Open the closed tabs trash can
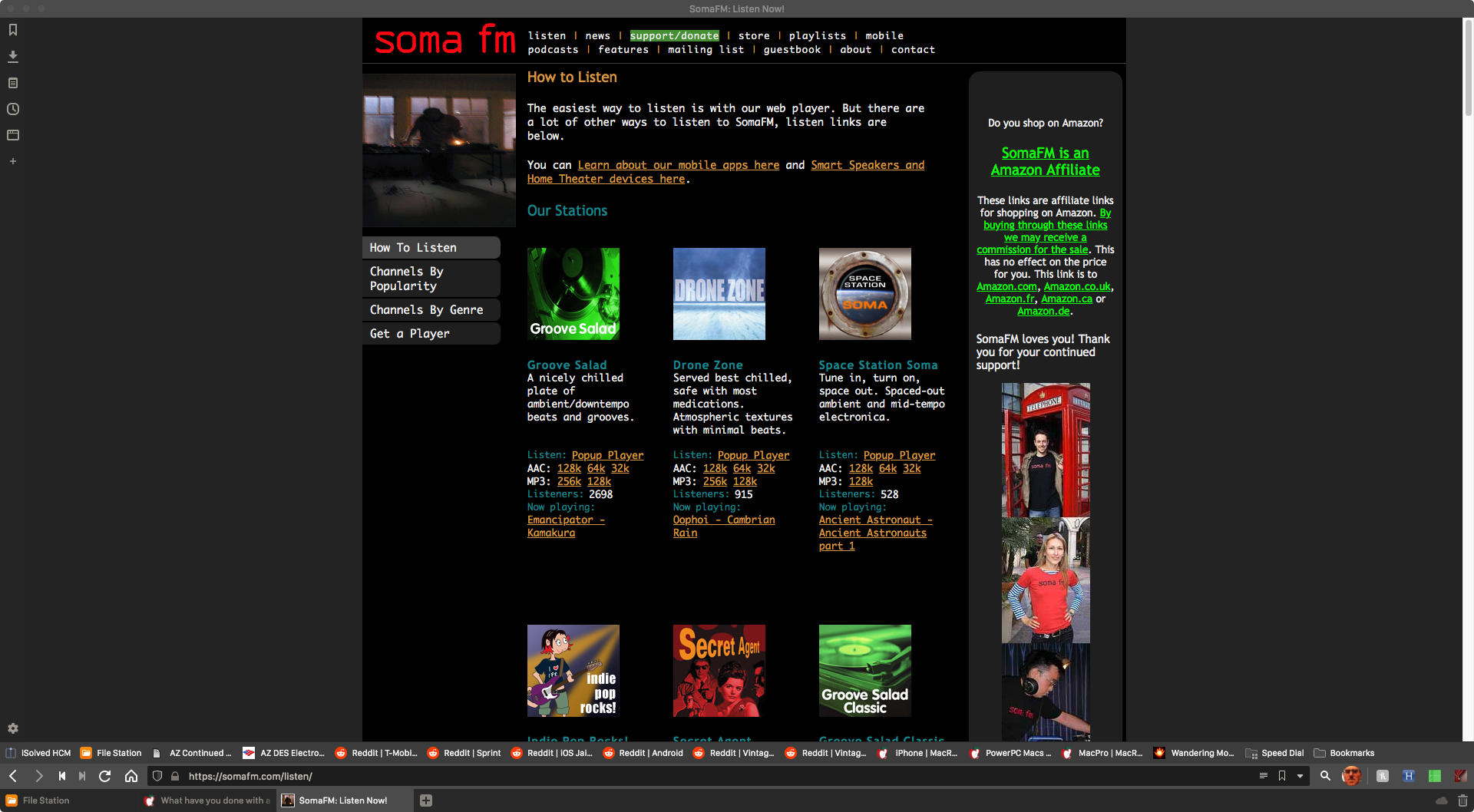Image resolution: width=1474 pixels, height=812 pixels. [1462, 800]
